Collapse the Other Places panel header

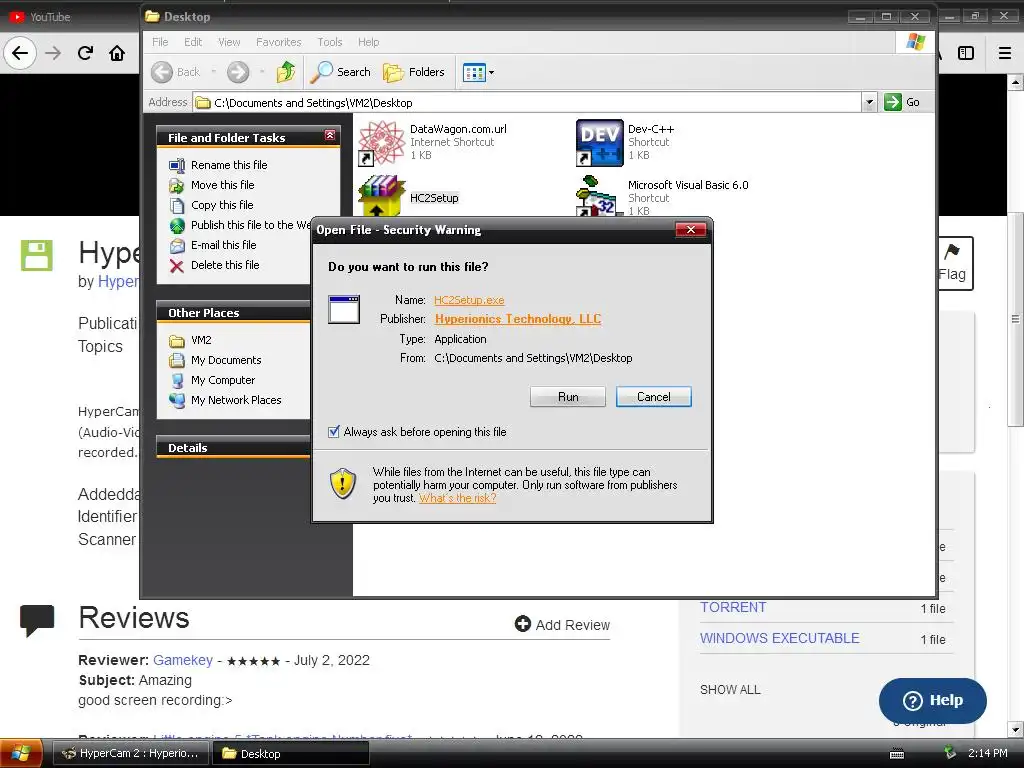(x=234, y=313)
